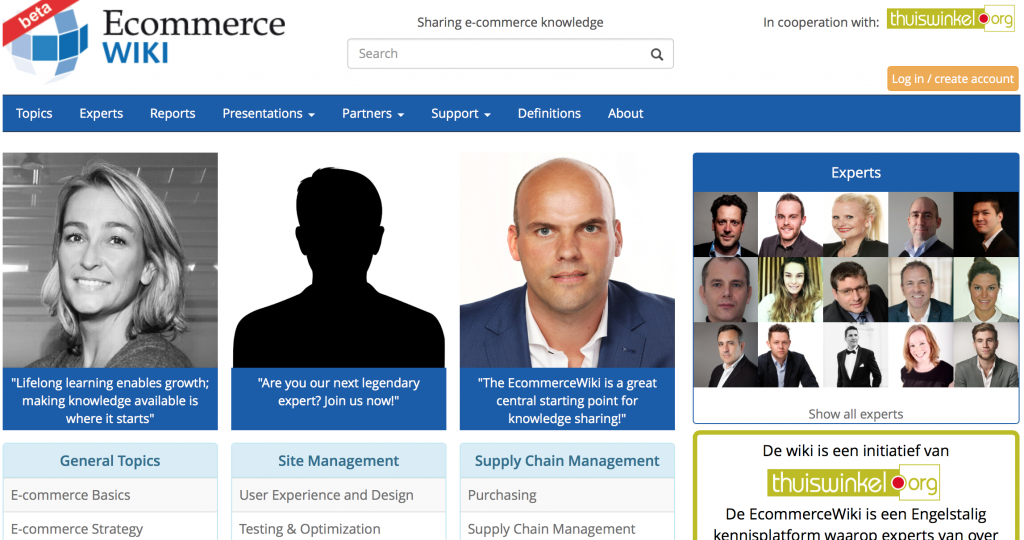
Task: Open the Purchasing topic link
Action: (x=502, y=495)
